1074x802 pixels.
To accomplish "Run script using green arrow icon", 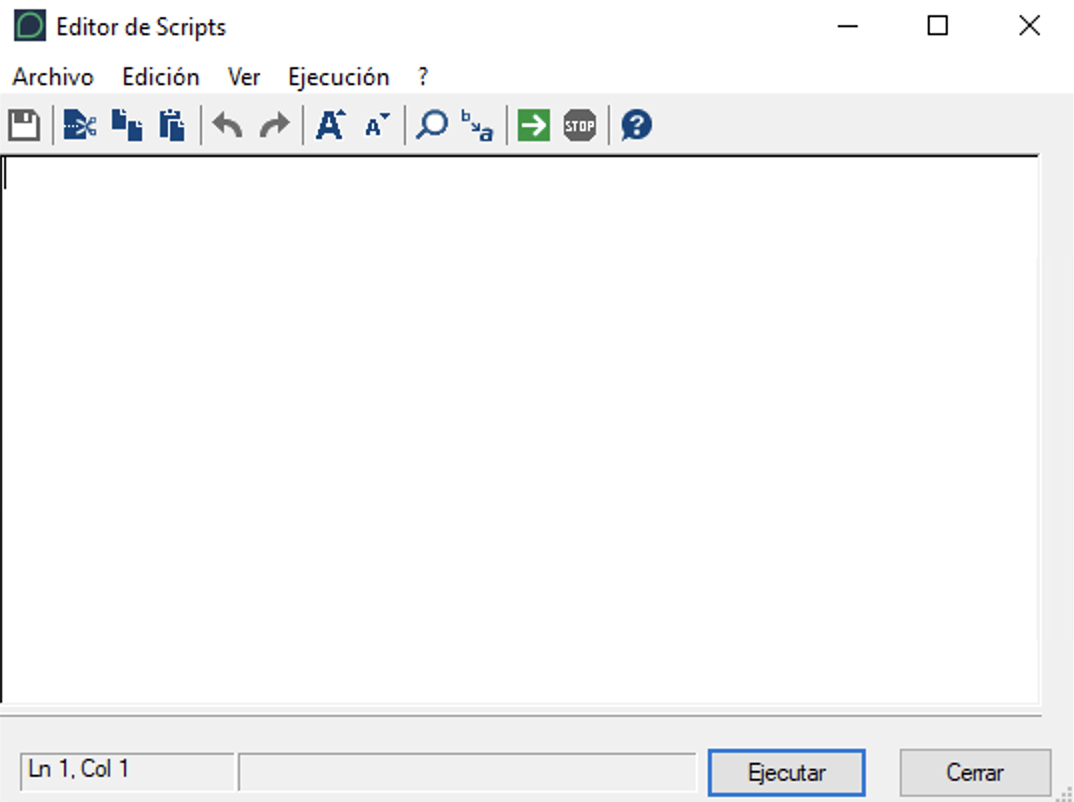I will pyautogui.click(x=534, y=125).
